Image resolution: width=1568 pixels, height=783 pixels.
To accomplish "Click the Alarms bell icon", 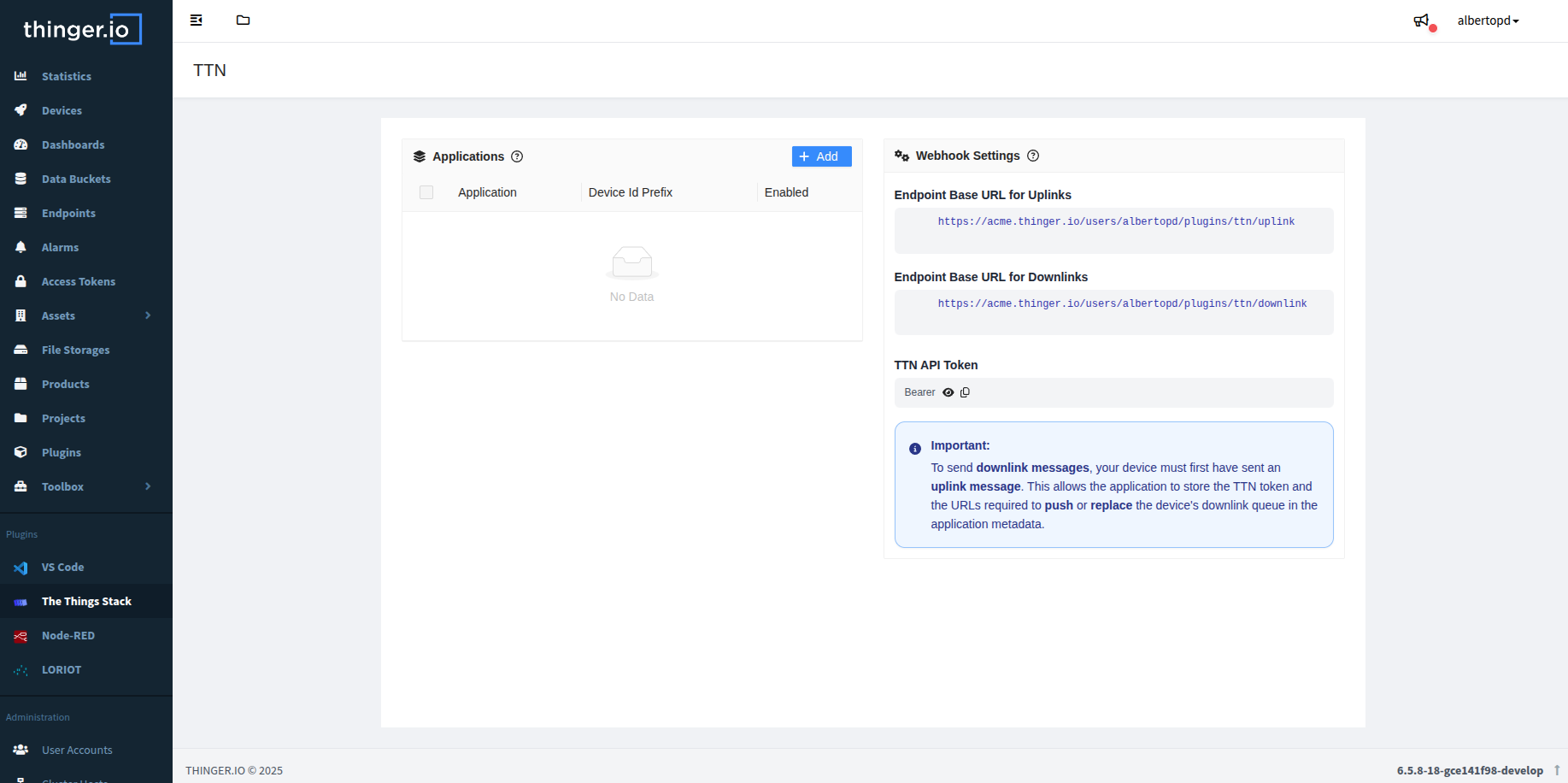I will 21,247.
